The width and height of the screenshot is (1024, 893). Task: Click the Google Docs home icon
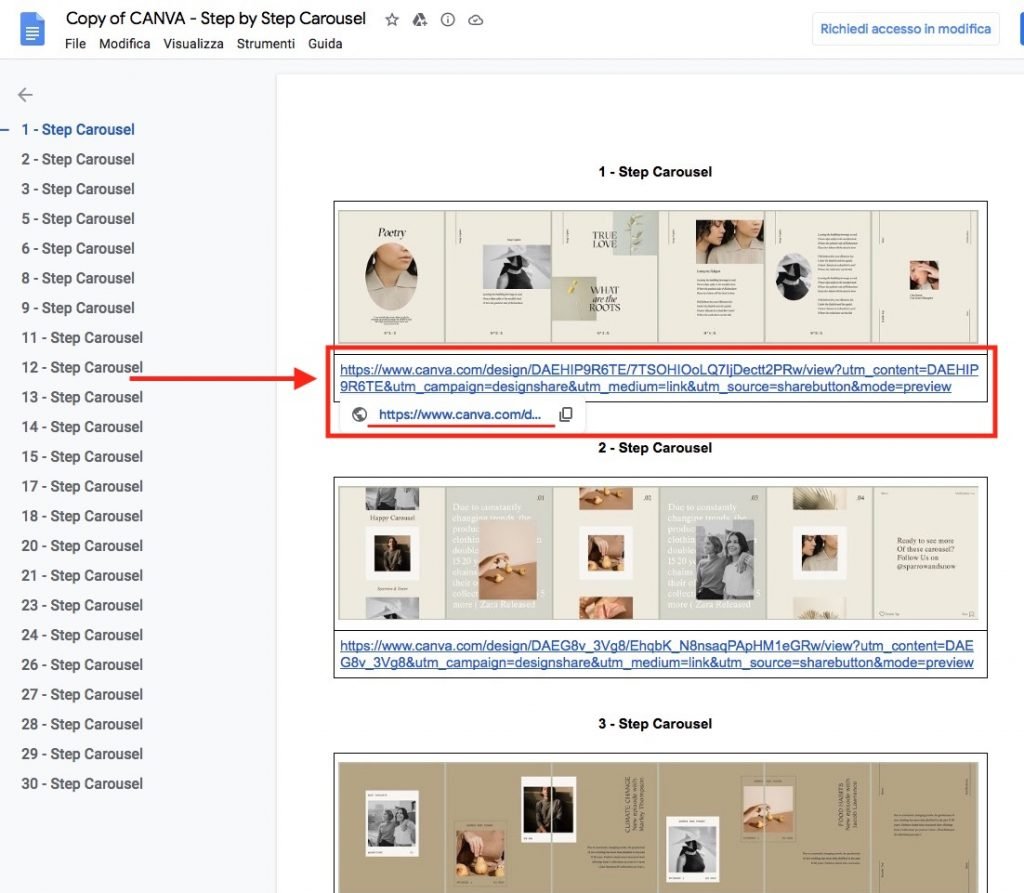(x=33, y=29)
